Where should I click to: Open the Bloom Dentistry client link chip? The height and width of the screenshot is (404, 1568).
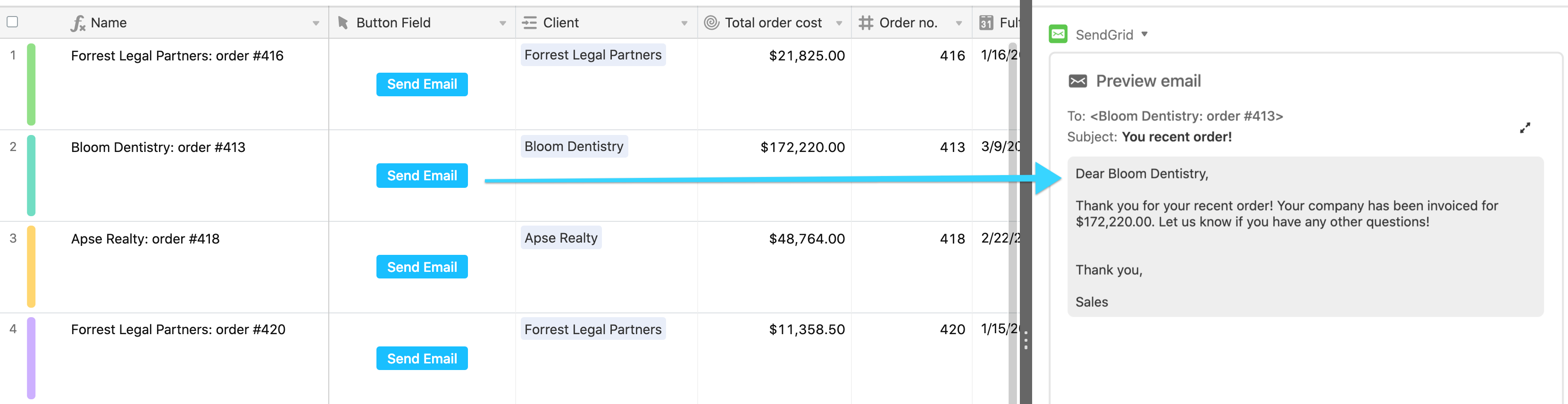click(x=574, y=146)
